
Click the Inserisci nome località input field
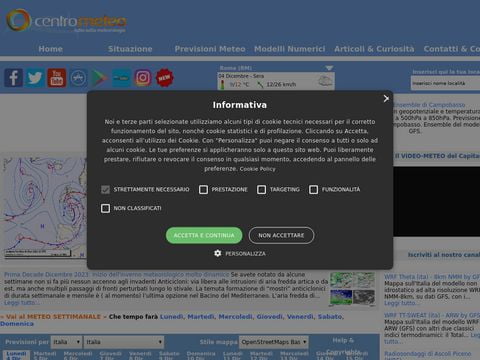[445, 83]
